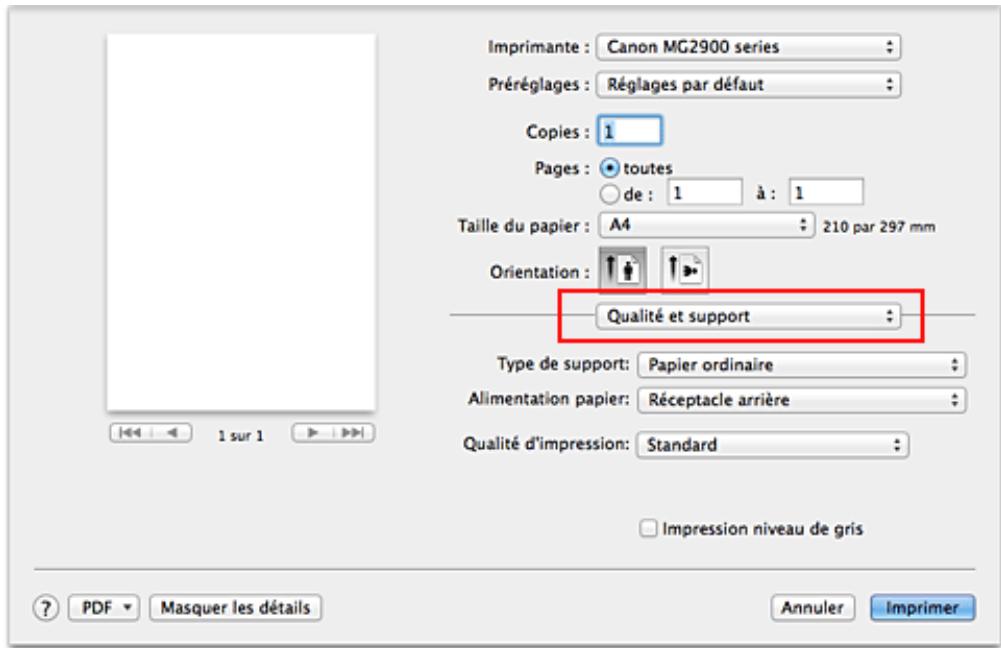Click the page range start field
Screen dimensions: 1001x648
click(x=705, y=192)
